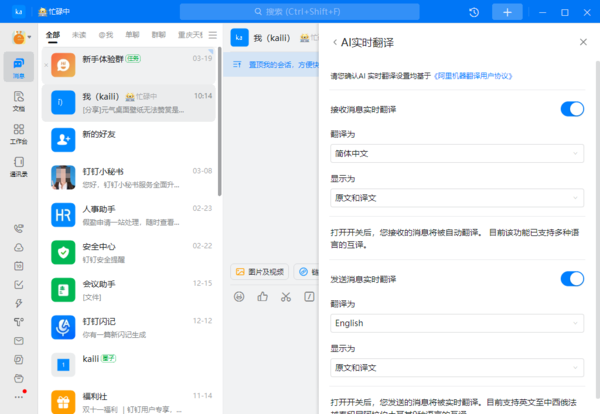This screenshot has width=600, height=414.
Task: Click the plus button in the title bar
Action: [507, 12]
